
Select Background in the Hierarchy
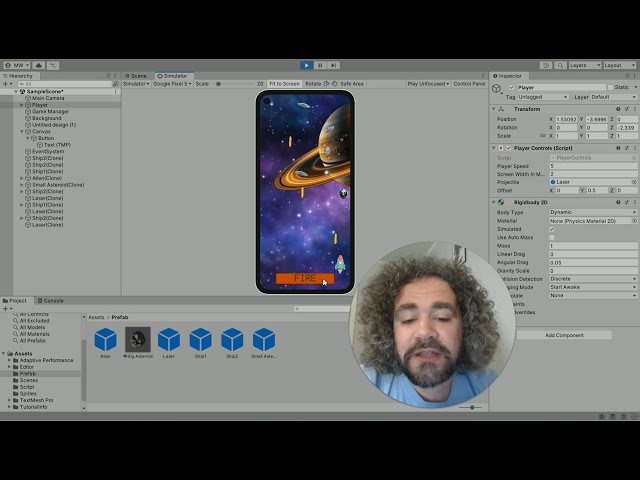47,118
